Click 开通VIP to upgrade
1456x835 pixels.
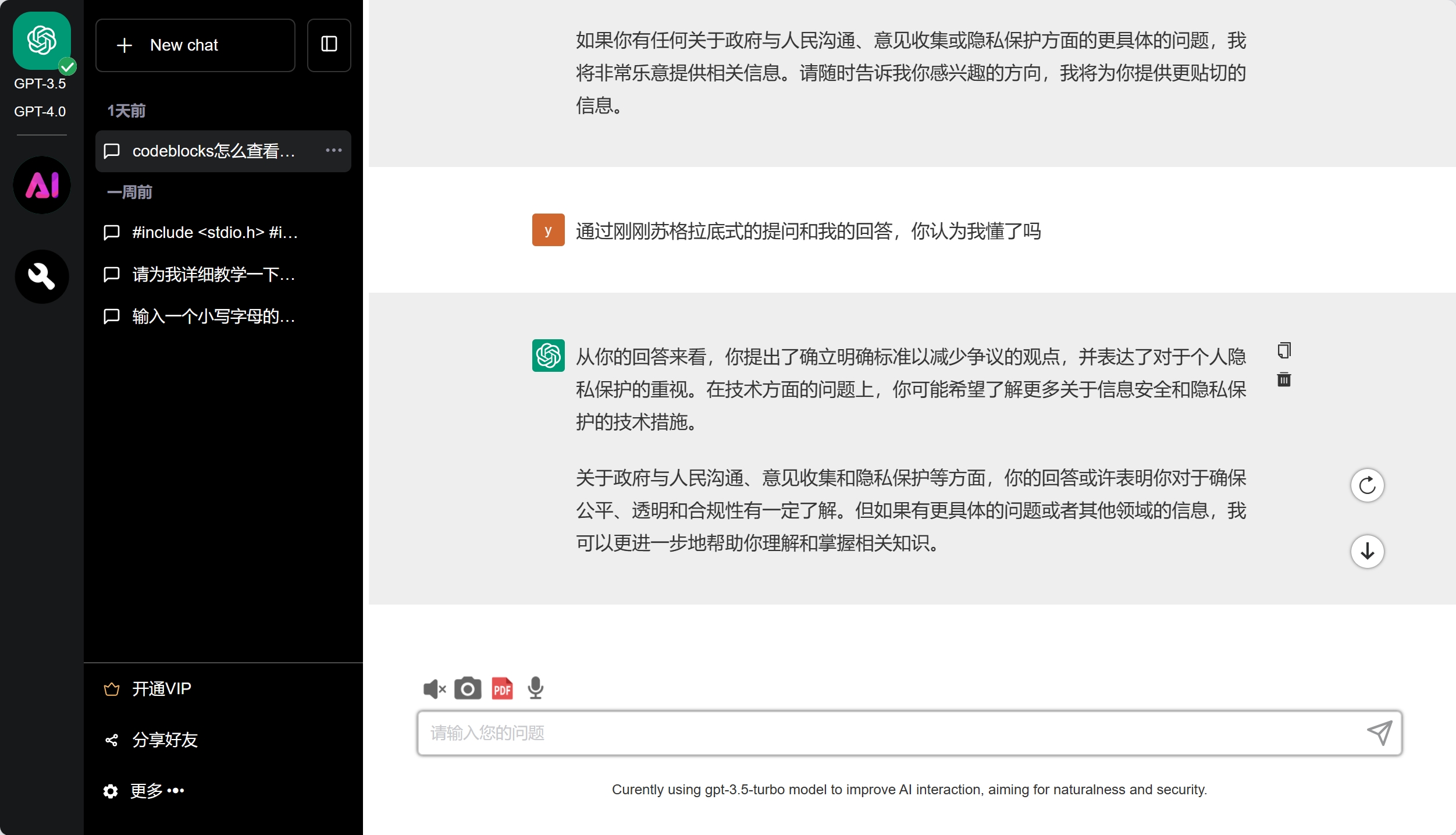tap(161, 689)
